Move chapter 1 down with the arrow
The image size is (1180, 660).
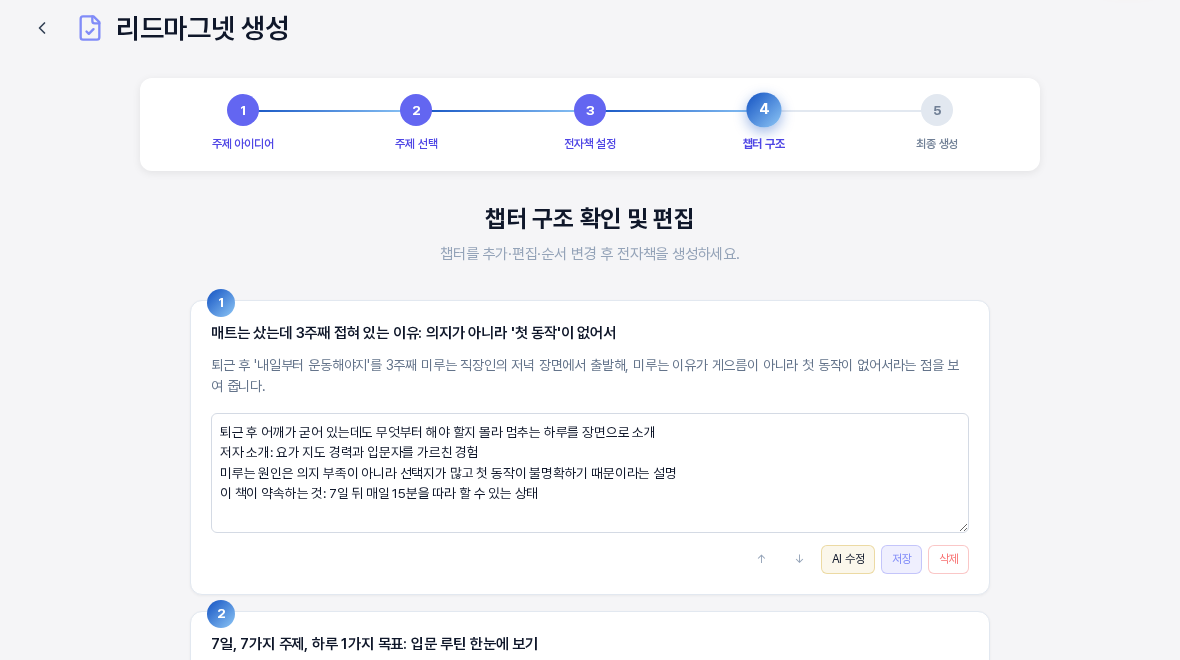point(799,559)
